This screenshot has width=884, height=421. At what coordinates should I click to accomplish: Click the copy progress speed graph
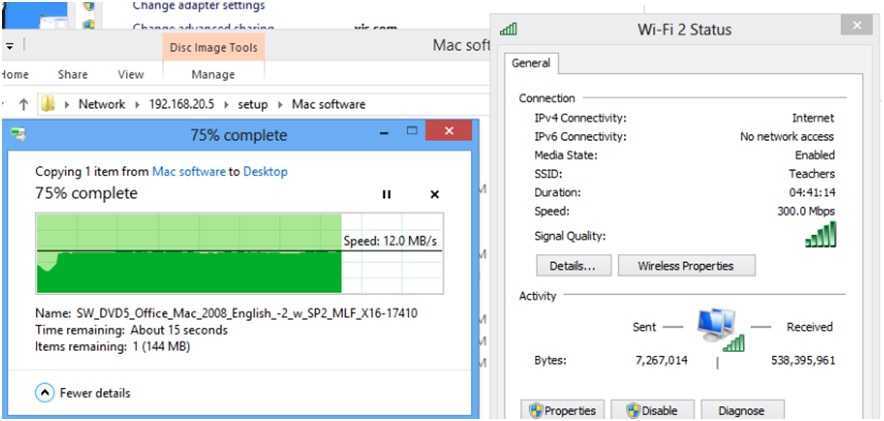coord(240,253)
